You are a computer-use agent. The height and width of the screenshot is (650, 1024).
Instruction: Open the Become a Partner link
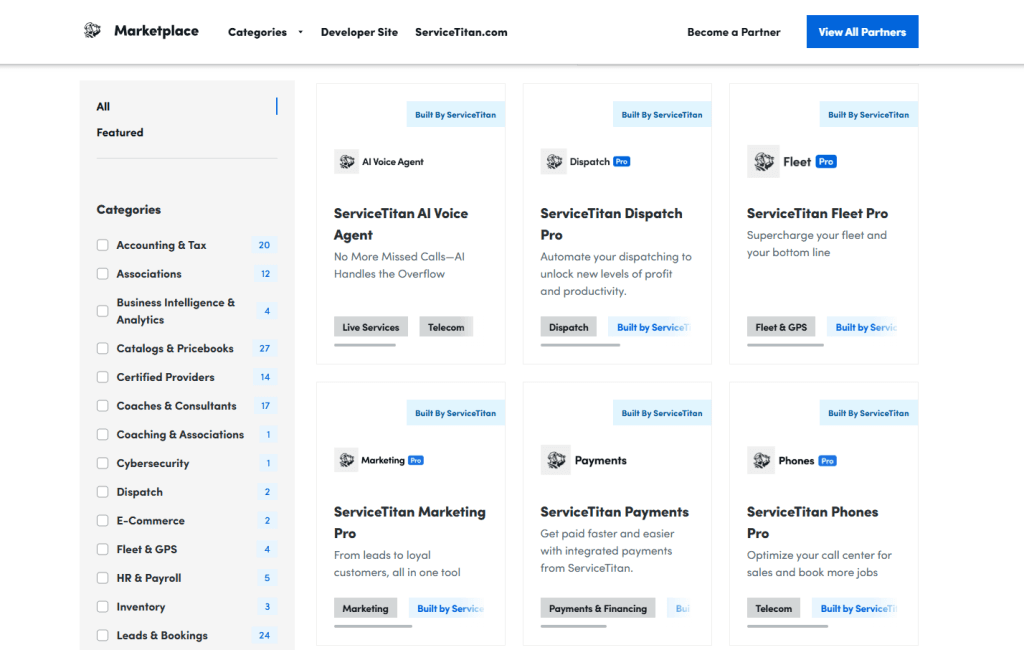point(733,32)
